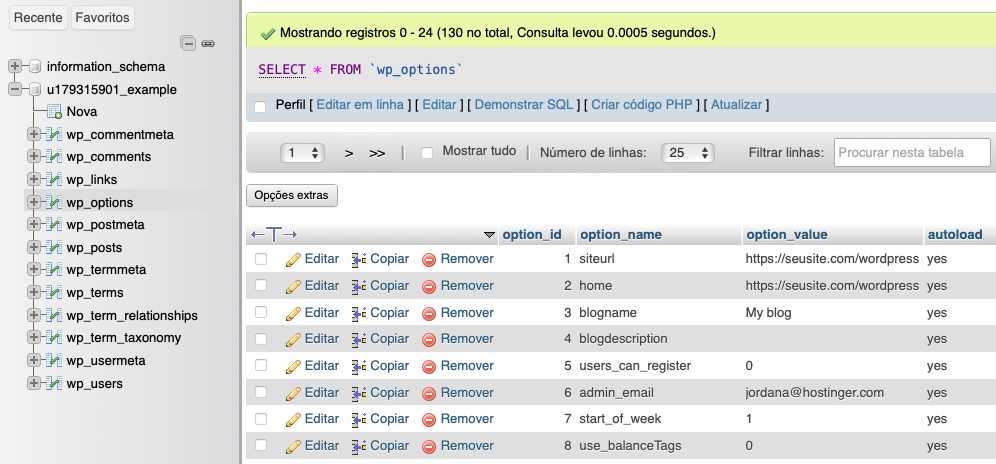Enable the Mostrar tudo checkbox
The image size is (996, 464).
point(427,153)
